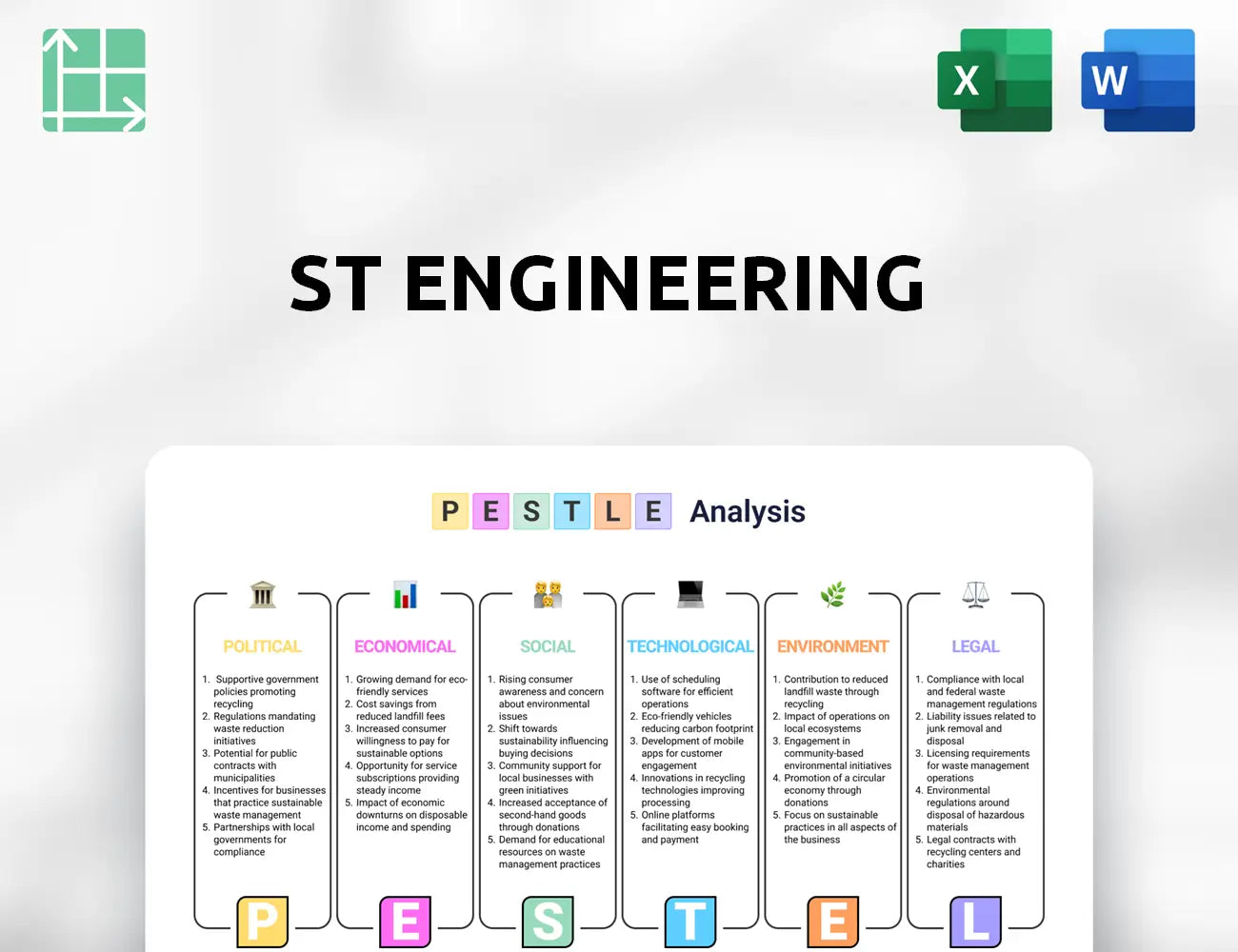1238x952 pixels.
Task: Click the green S tile in PESTLE title
Action: [531, 511]
